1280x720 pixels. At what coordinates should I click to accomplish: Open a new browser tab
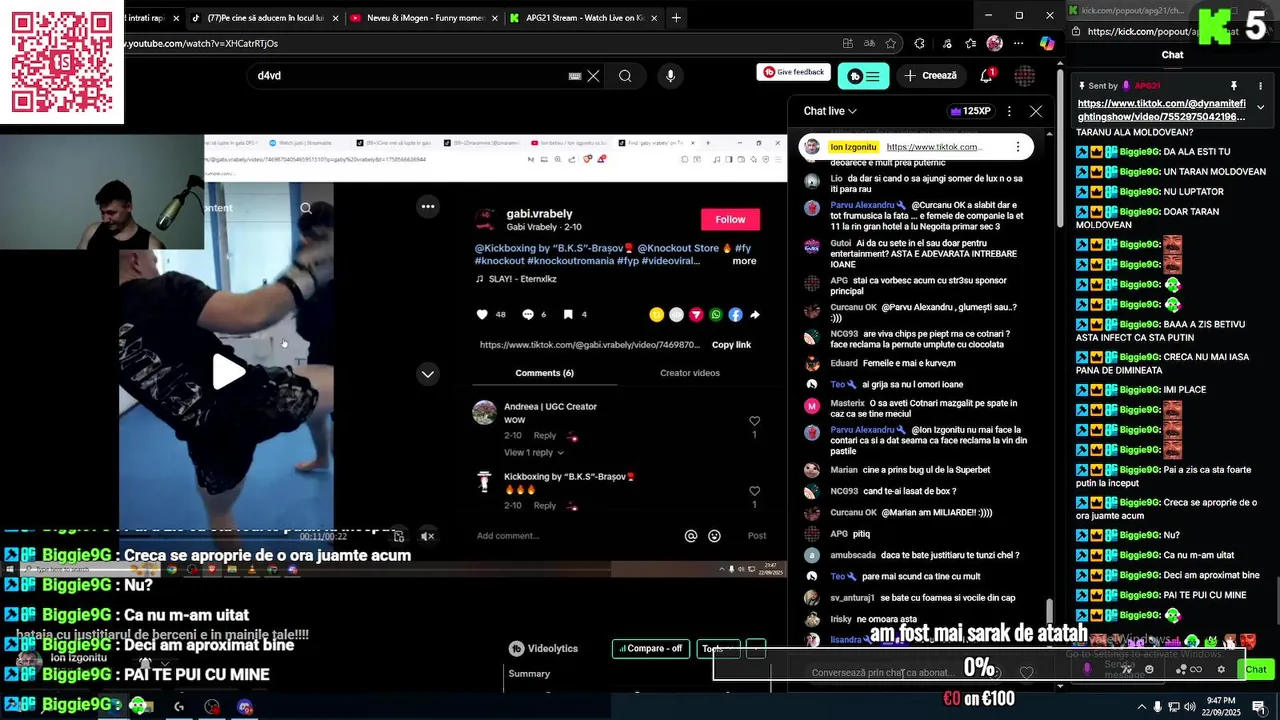coord(676,17)
